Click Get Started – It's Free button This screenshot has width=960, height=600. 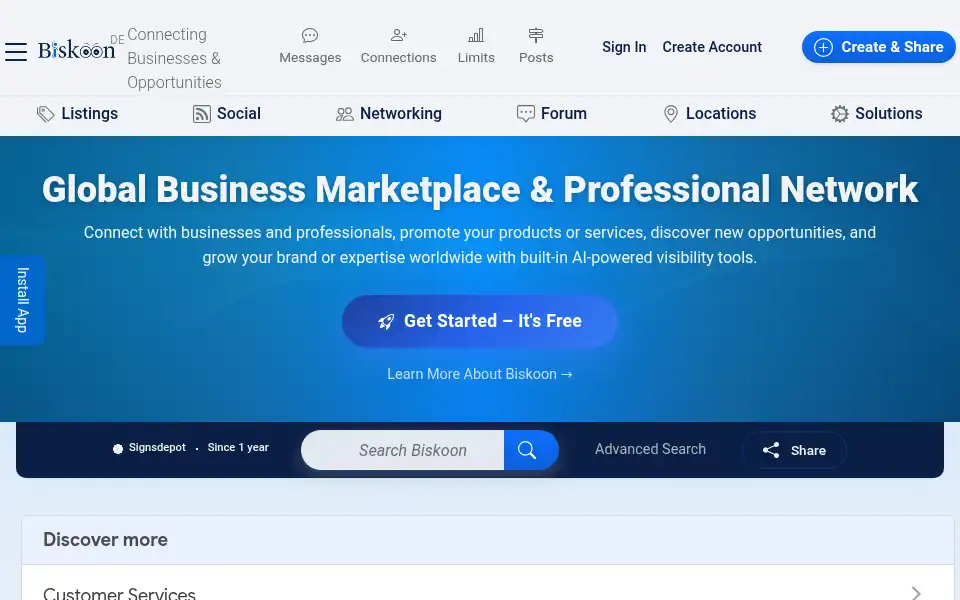coord(479,321)
